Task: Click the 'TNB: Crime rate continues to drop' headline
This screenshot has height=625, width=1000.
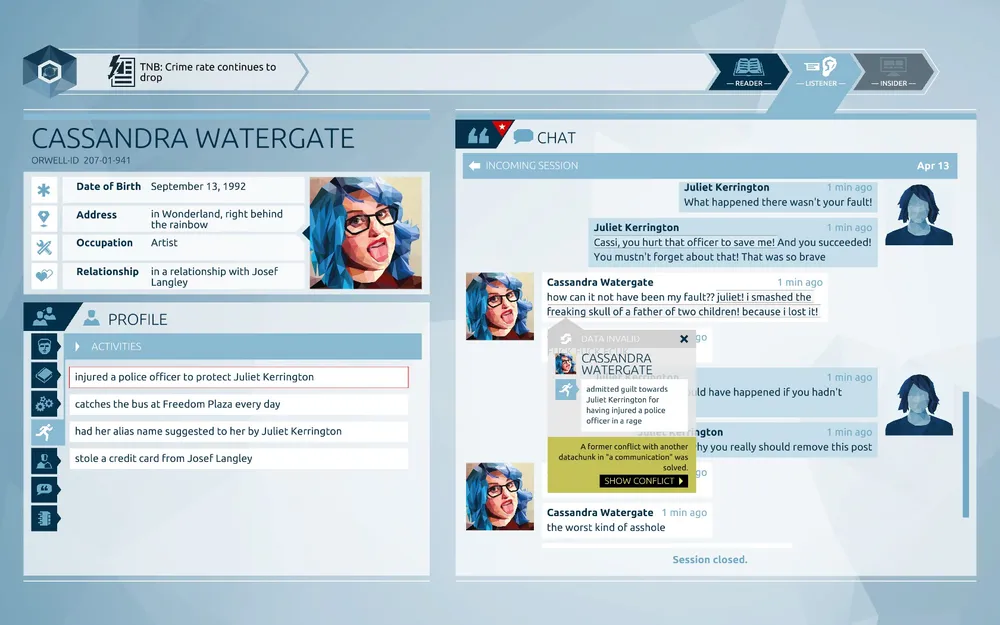Action: pos(208,71)
